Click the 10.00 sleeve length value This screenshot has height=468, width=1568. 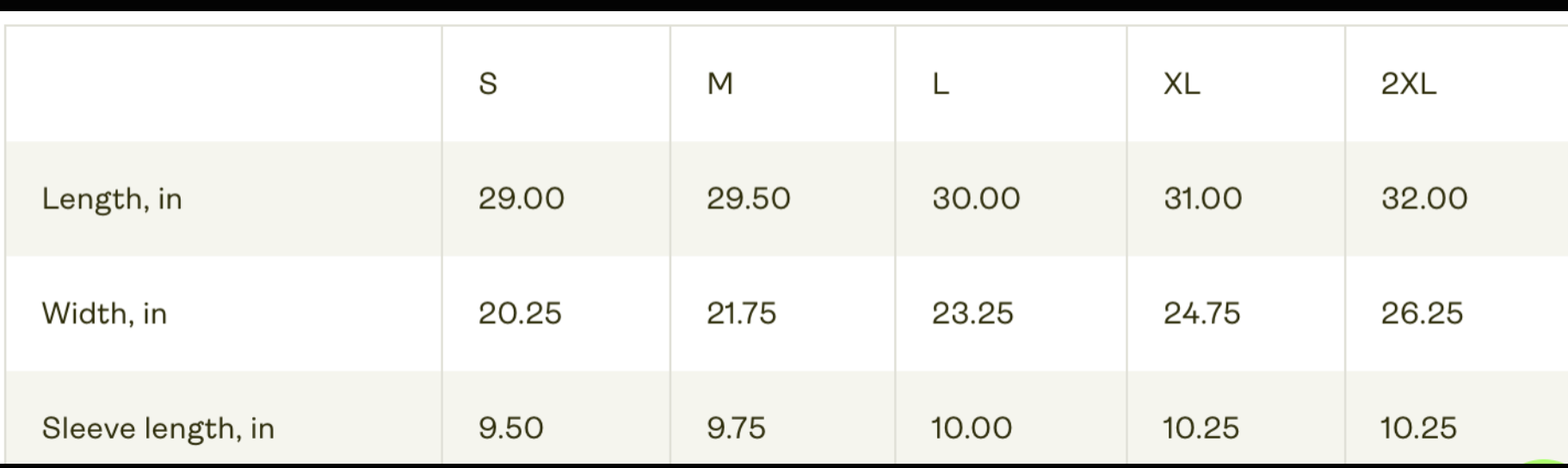[972, 428]
